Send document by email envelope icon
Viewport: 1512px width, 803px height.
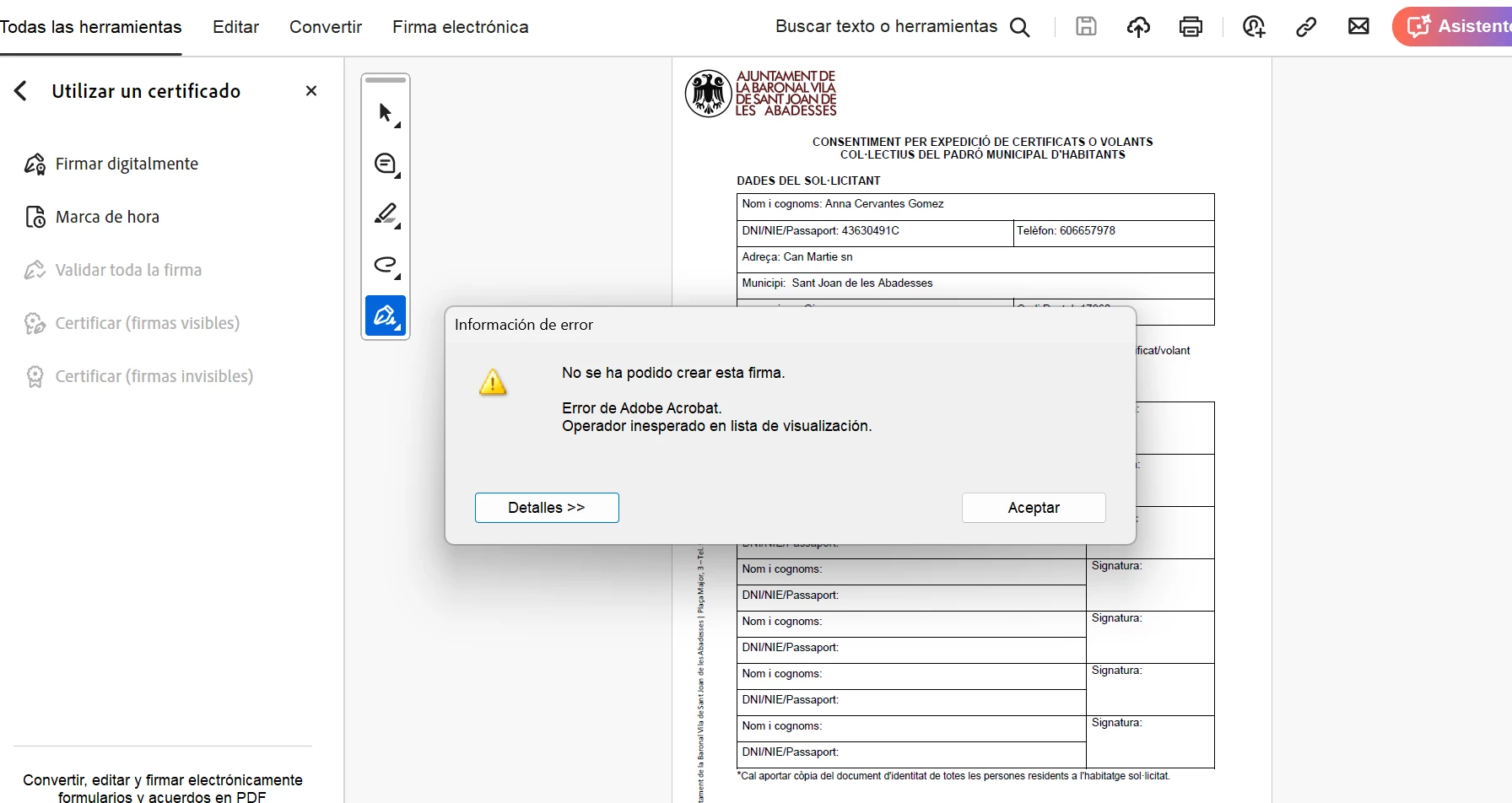pos(1358,27)
